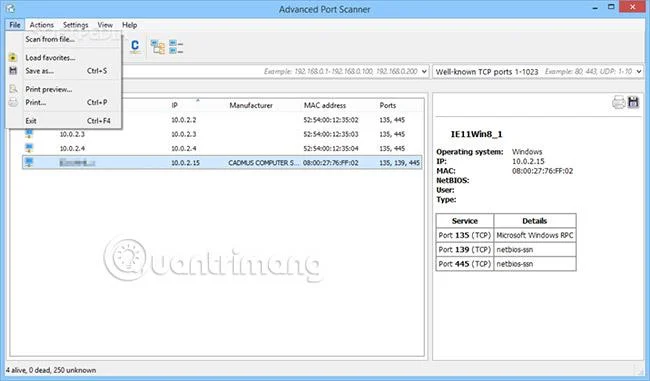650x381 pixels.
Task: Click IP cell 10.0.2.15
Action: 185,163
